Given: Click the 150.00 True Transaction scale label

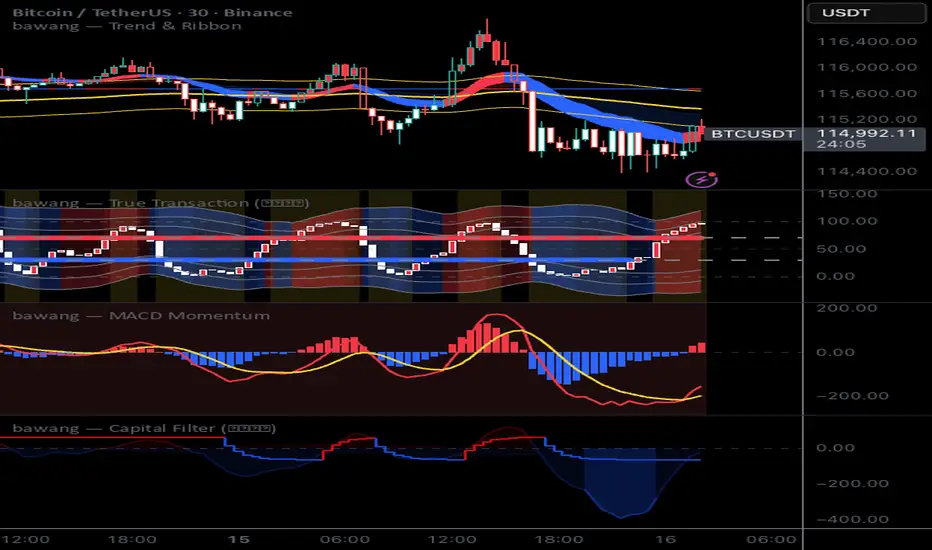Looking at the screenshot, I should click(847, 194).
